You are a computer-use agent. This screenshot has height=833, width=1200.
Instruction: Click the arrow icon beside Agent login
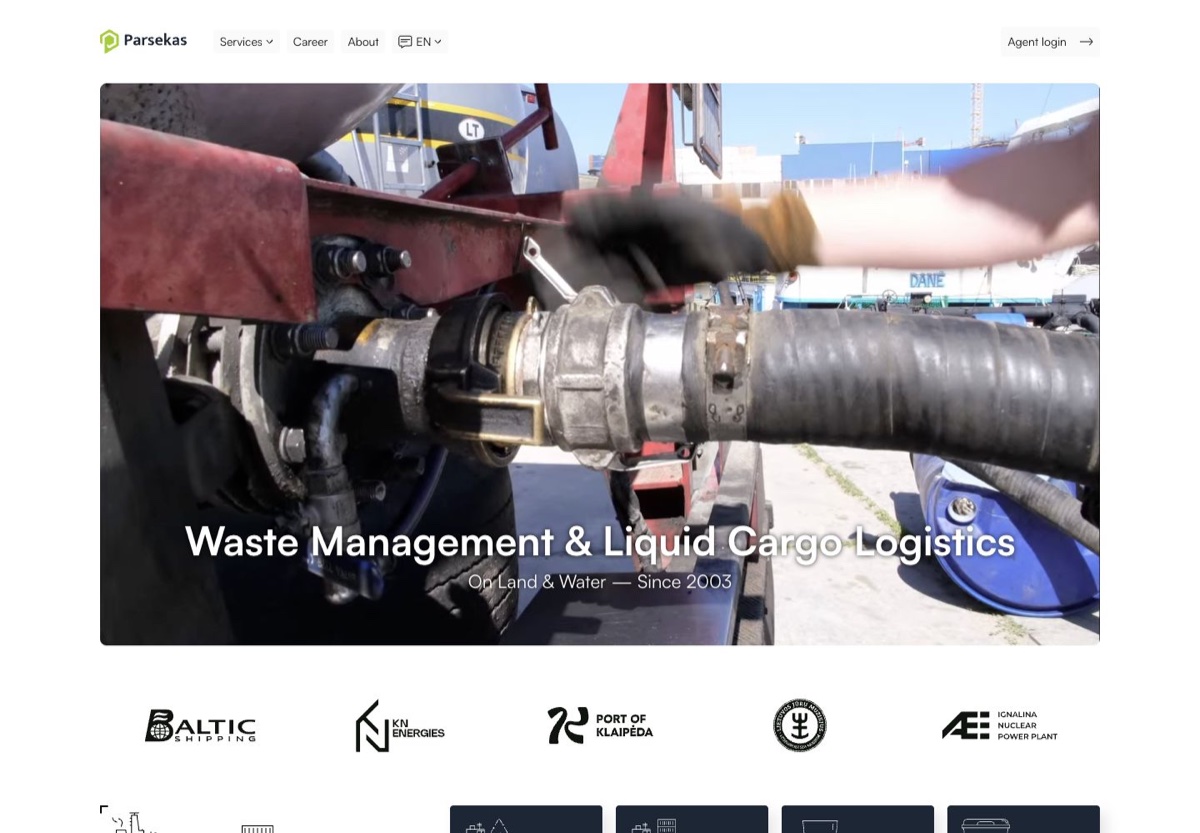pyautogui.click(x=1086, y=42)
